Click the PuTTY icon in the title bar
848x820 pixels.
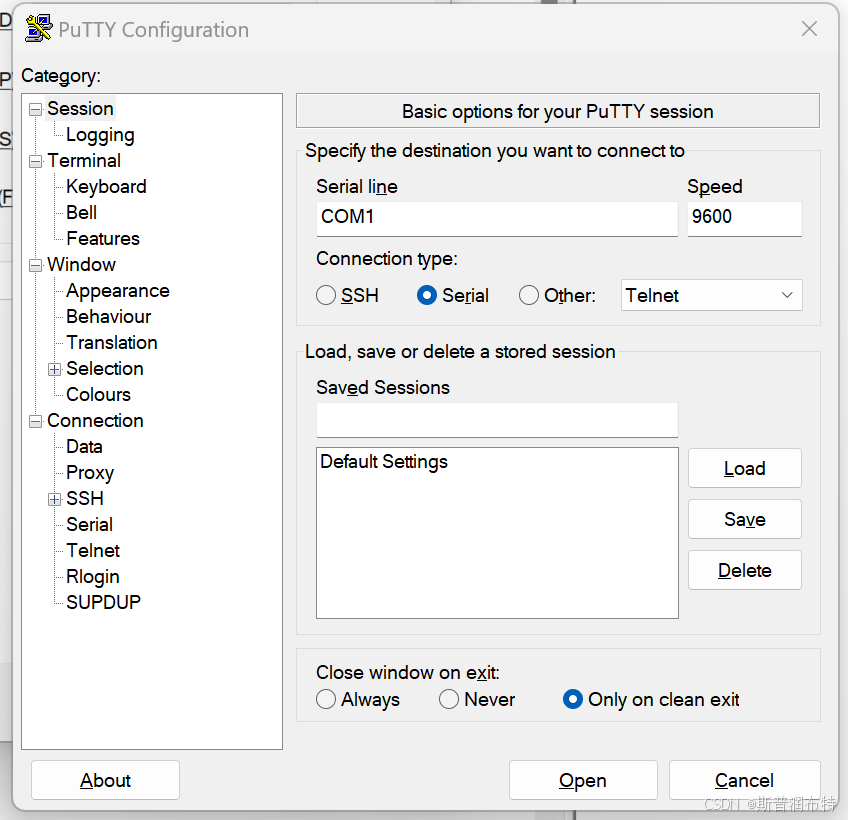pyautogui.click(x=38, y=29)
